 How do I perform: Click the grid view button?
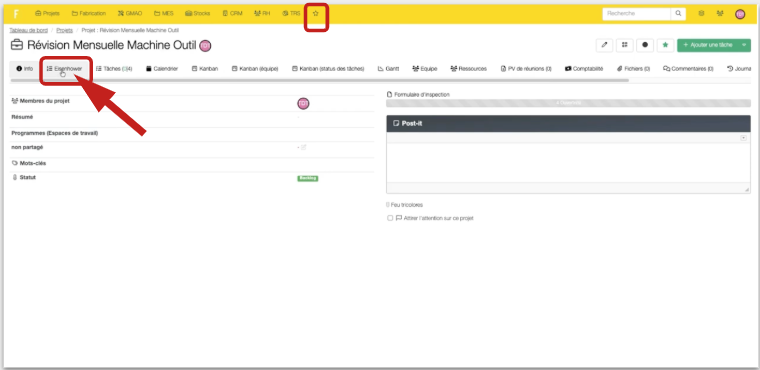coord(625,45)
